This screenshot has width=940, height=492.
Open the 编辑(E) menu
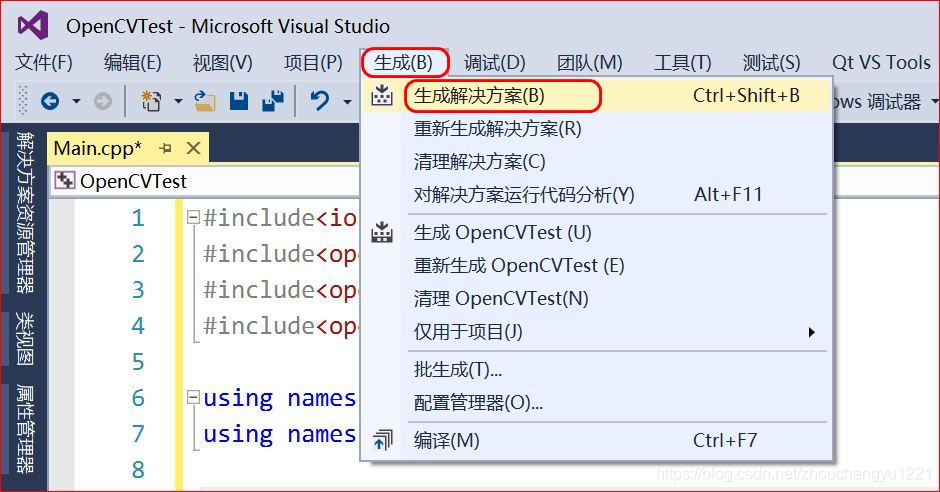(x=132, y=62)
